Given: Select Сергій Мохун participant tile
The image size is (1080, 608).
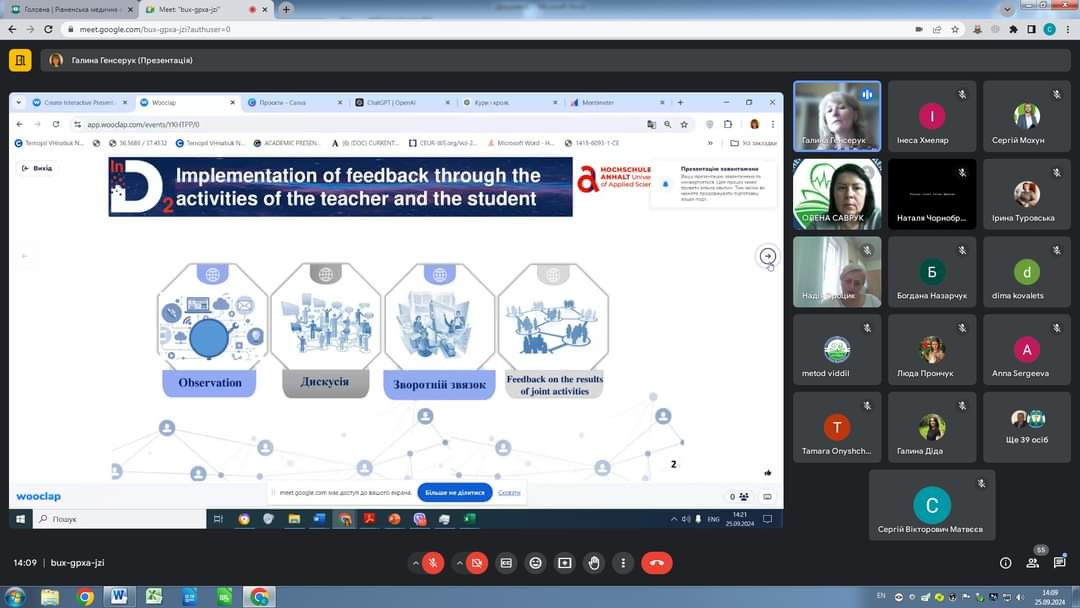Looking at the screenshot, I should click(x=1026, y=116).
